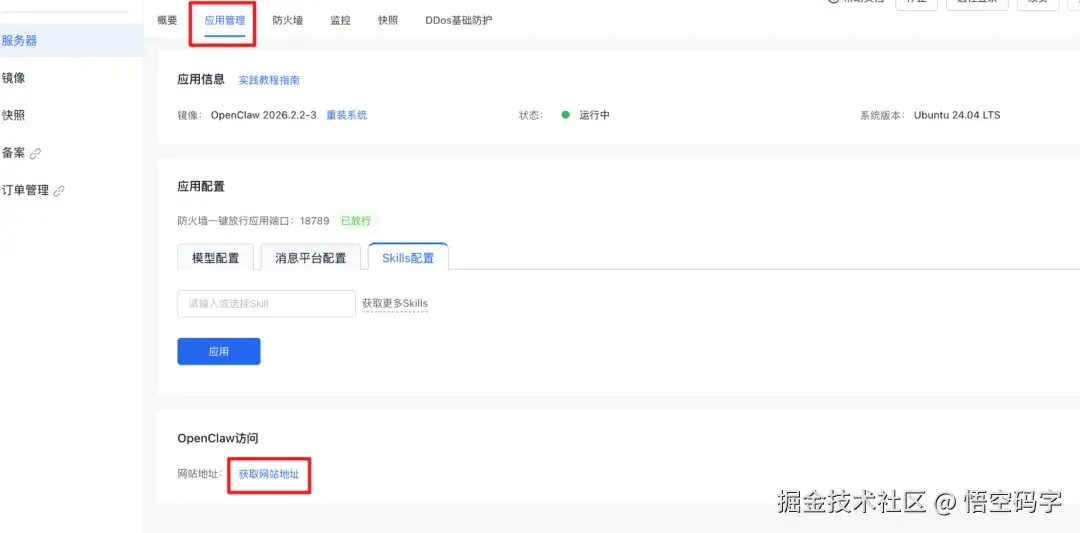Image resolution: width=1080 pixels, height=533 pixels.
Task: Click the Ubuntu 24.04 LTS version text
Action: coord(957,115)
